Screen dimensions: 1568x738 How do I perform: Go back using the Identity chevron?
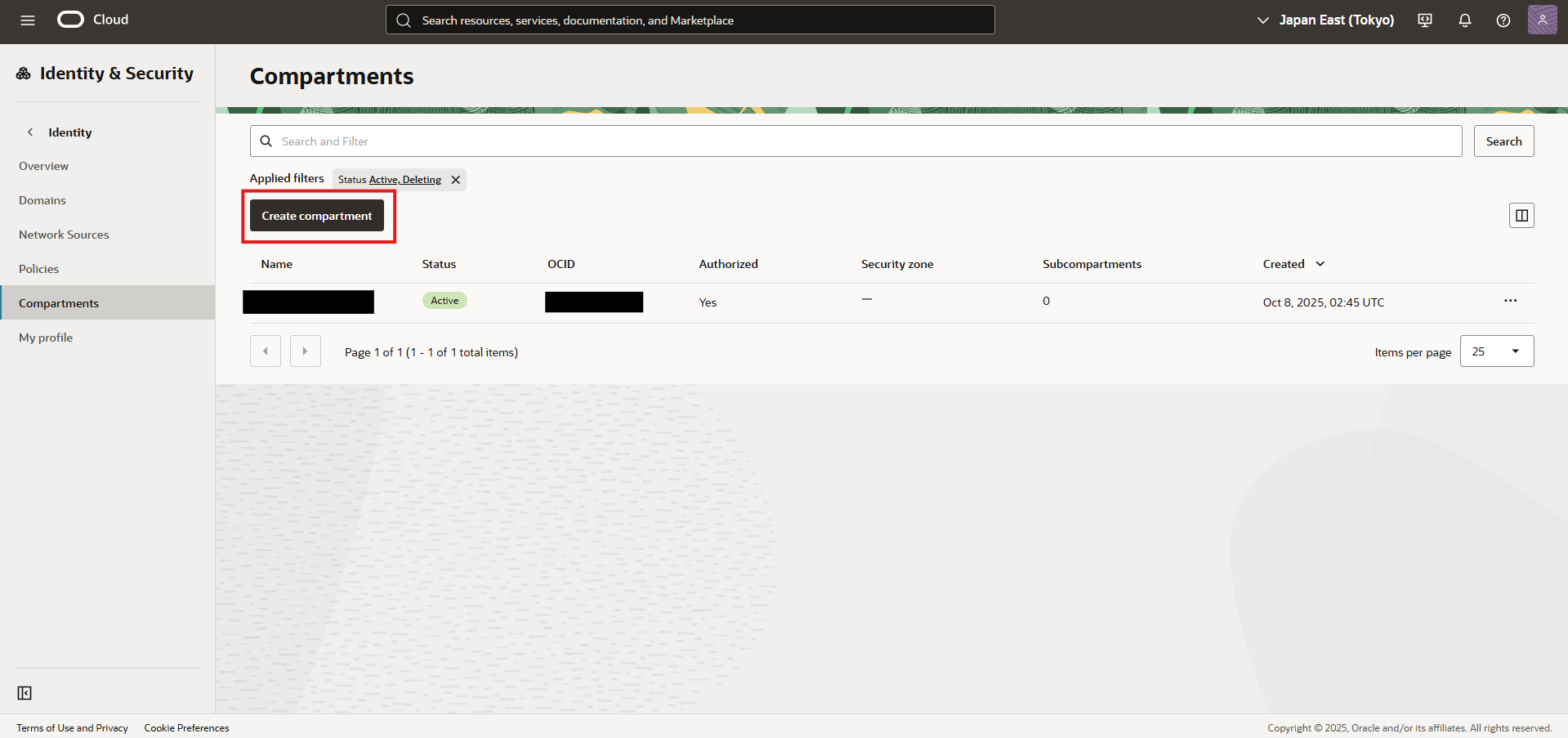(x=30, y=132)
